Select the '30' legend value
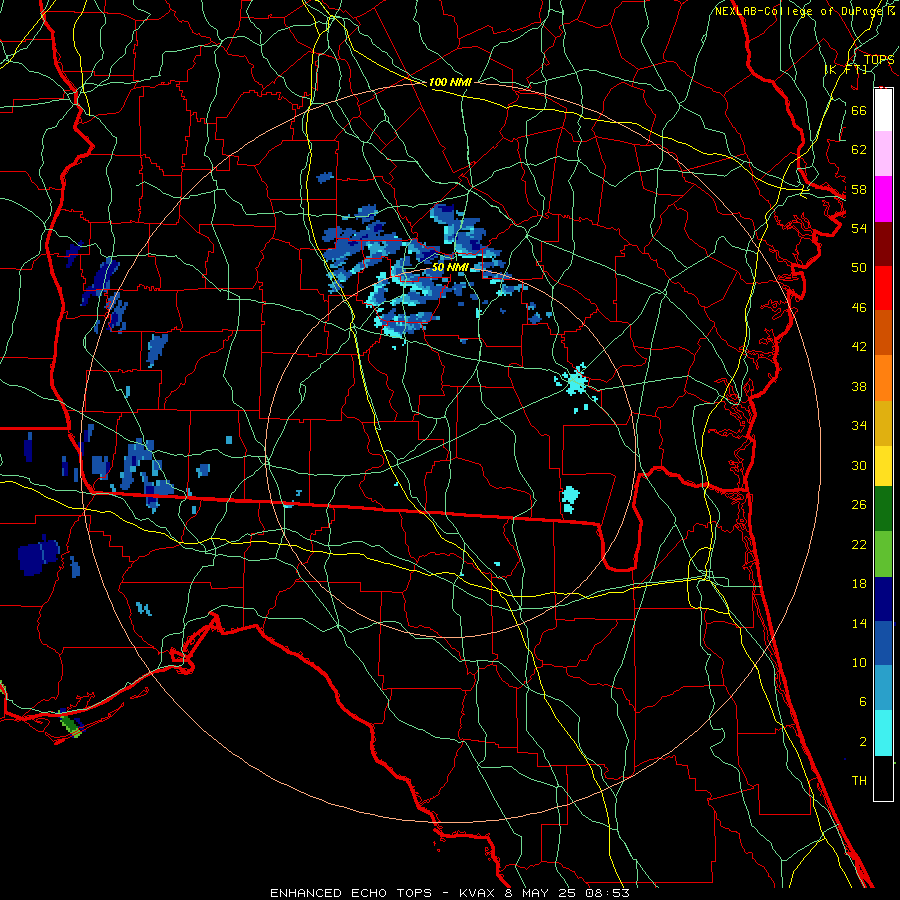The image size is (900, 900). tap(859, 465)
